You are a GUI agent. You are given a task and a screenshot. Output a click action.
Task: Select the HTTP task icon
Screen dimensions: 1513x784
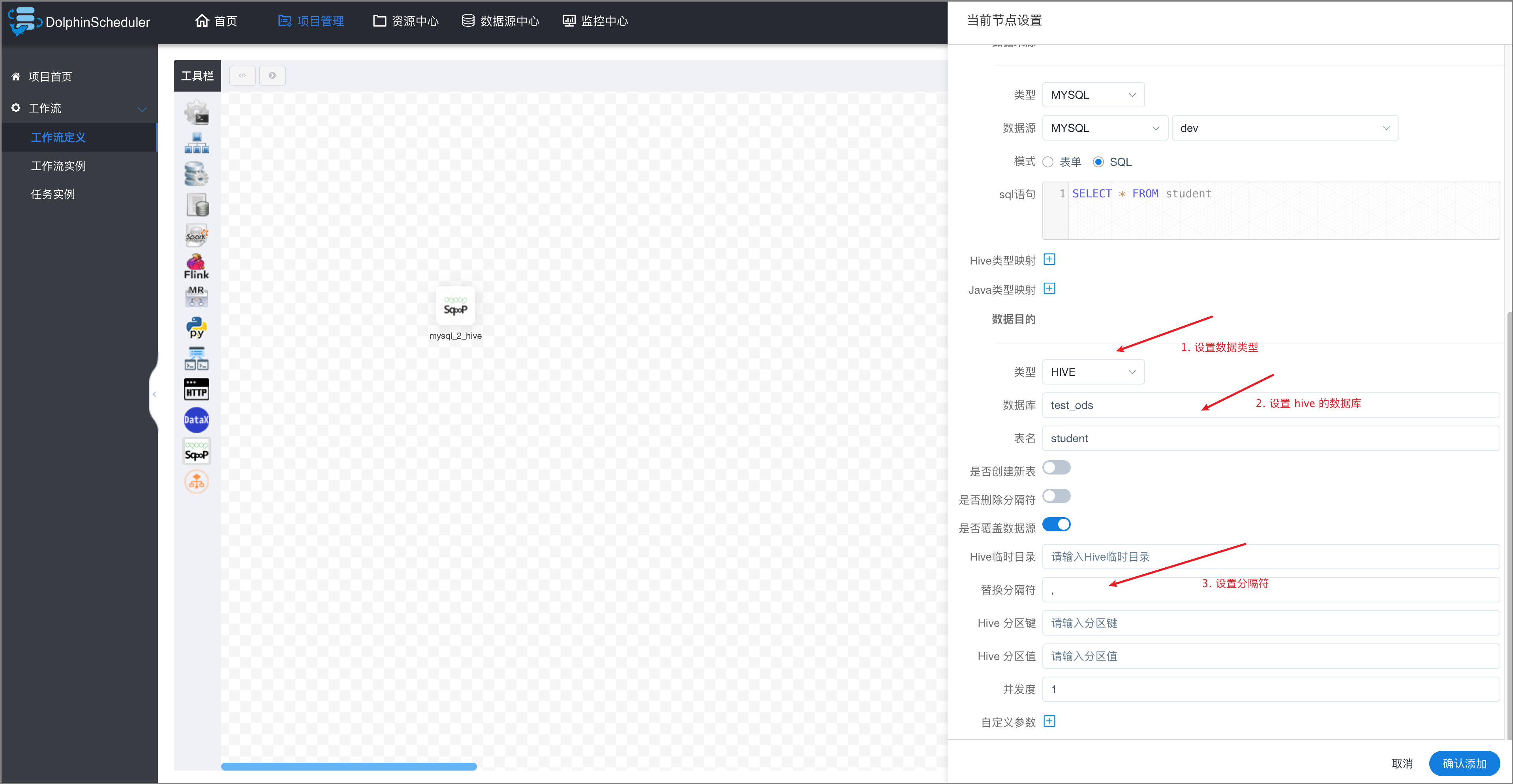pos(197,389)
